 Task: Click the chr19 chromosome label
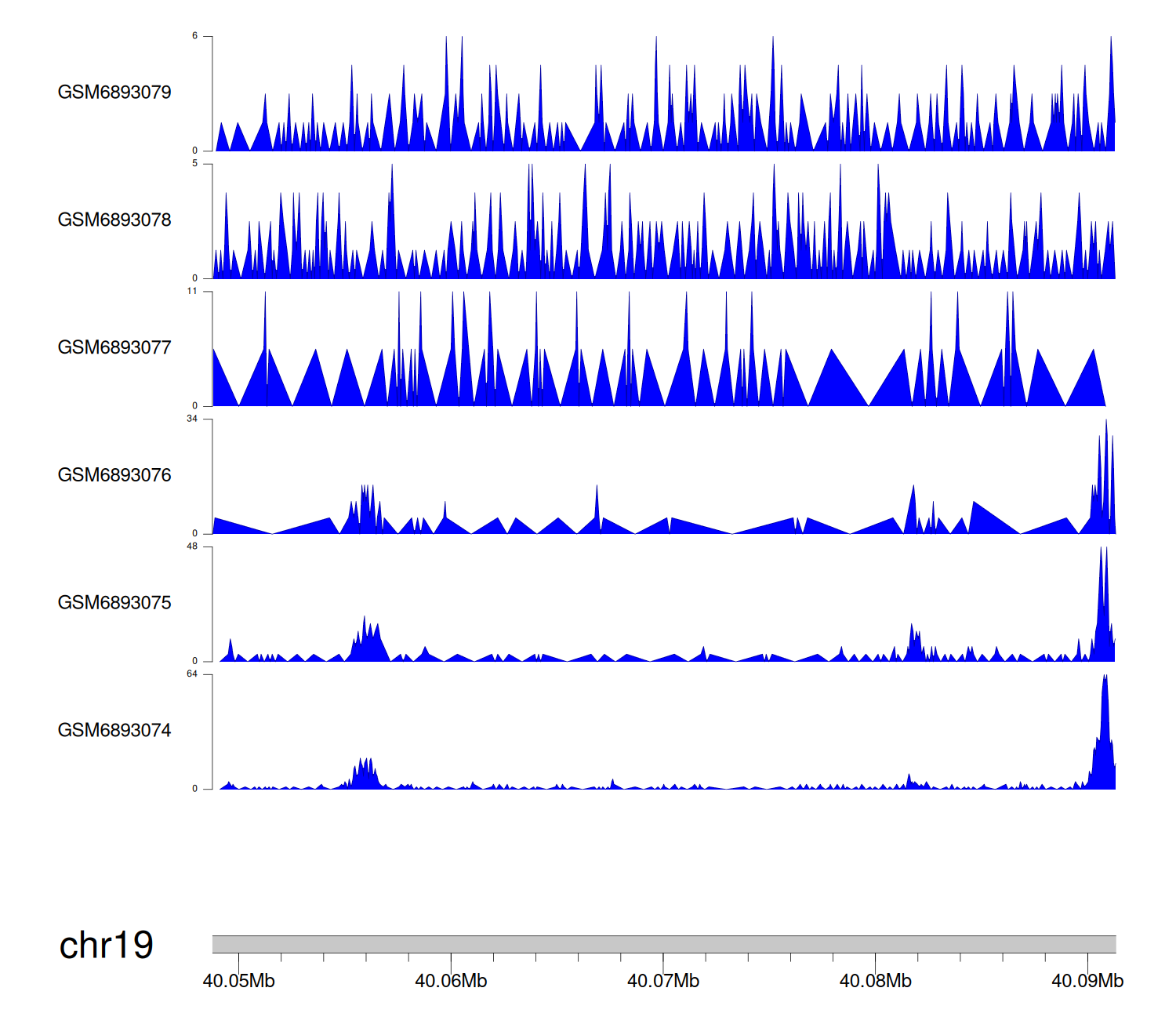106,946
